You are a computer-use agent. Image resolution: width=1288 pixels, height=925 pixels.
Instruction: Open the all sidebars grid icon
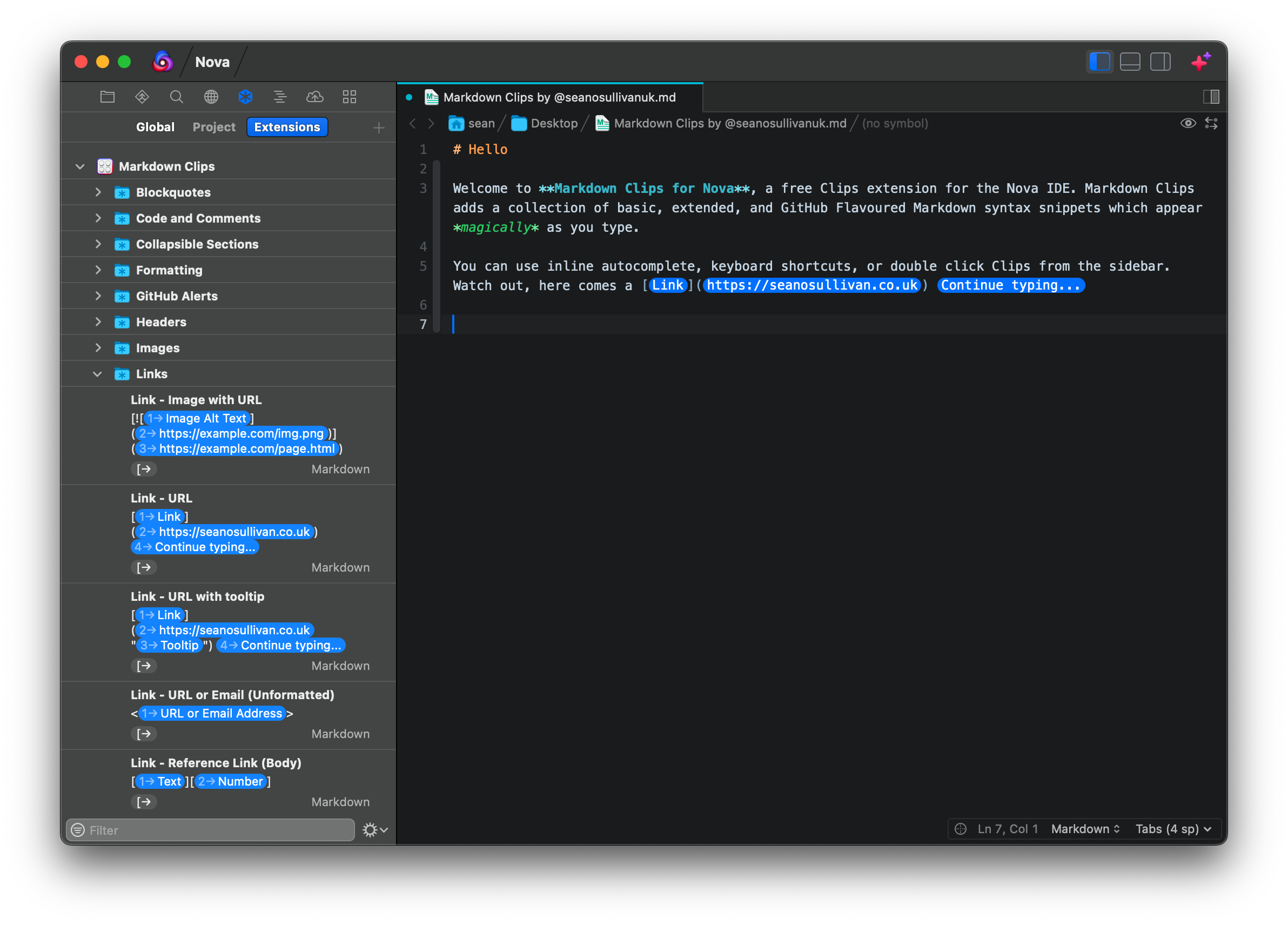coord(349,97)
